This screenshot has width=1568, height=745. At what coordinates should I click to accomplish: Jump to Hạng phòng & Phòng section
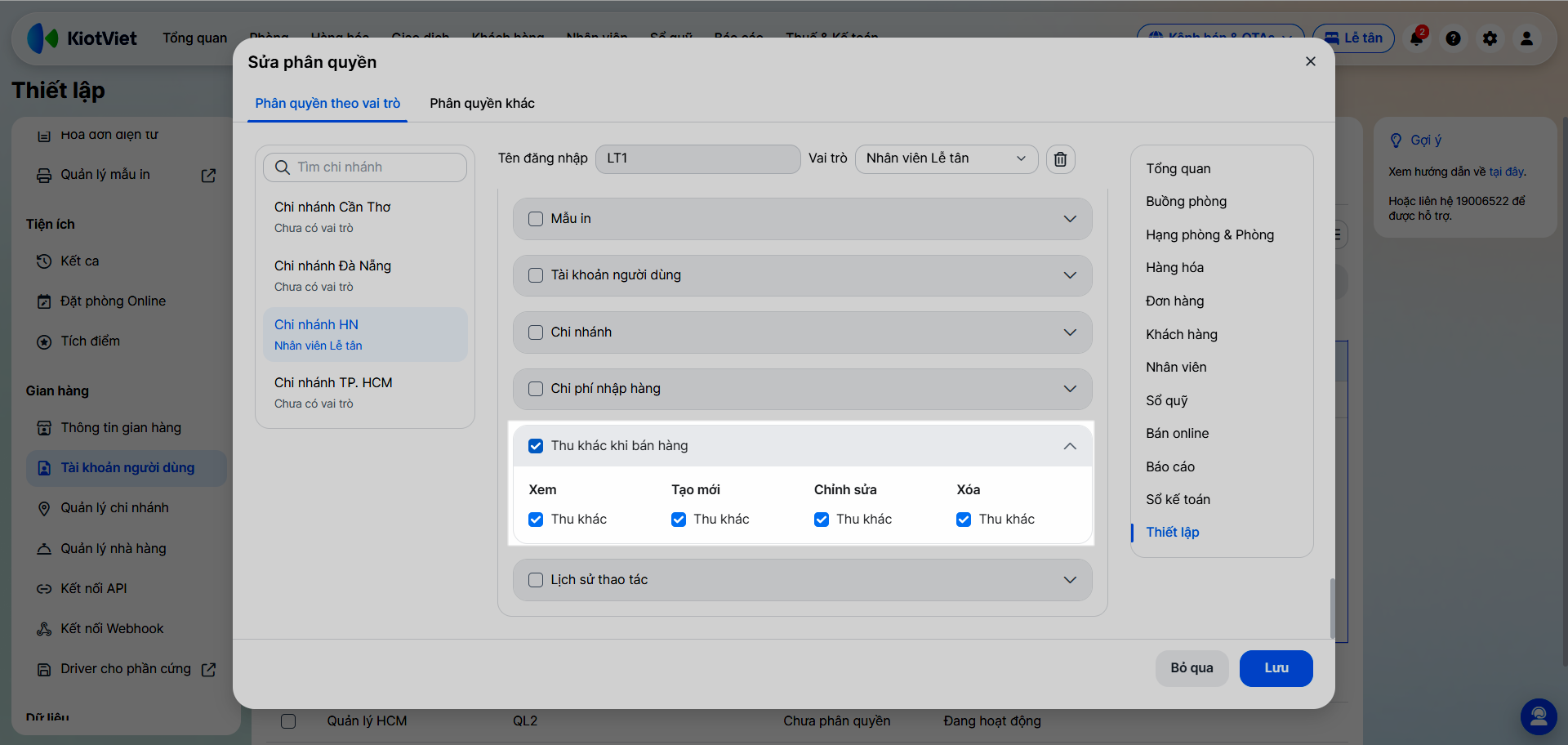click(1209, 235)
